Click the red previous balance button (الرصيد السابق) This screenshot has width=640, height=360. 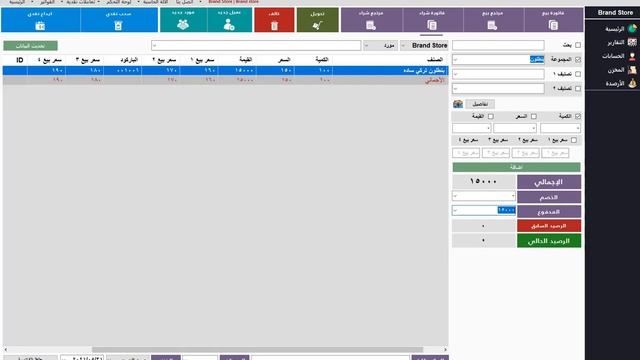(x=549, y=226)
